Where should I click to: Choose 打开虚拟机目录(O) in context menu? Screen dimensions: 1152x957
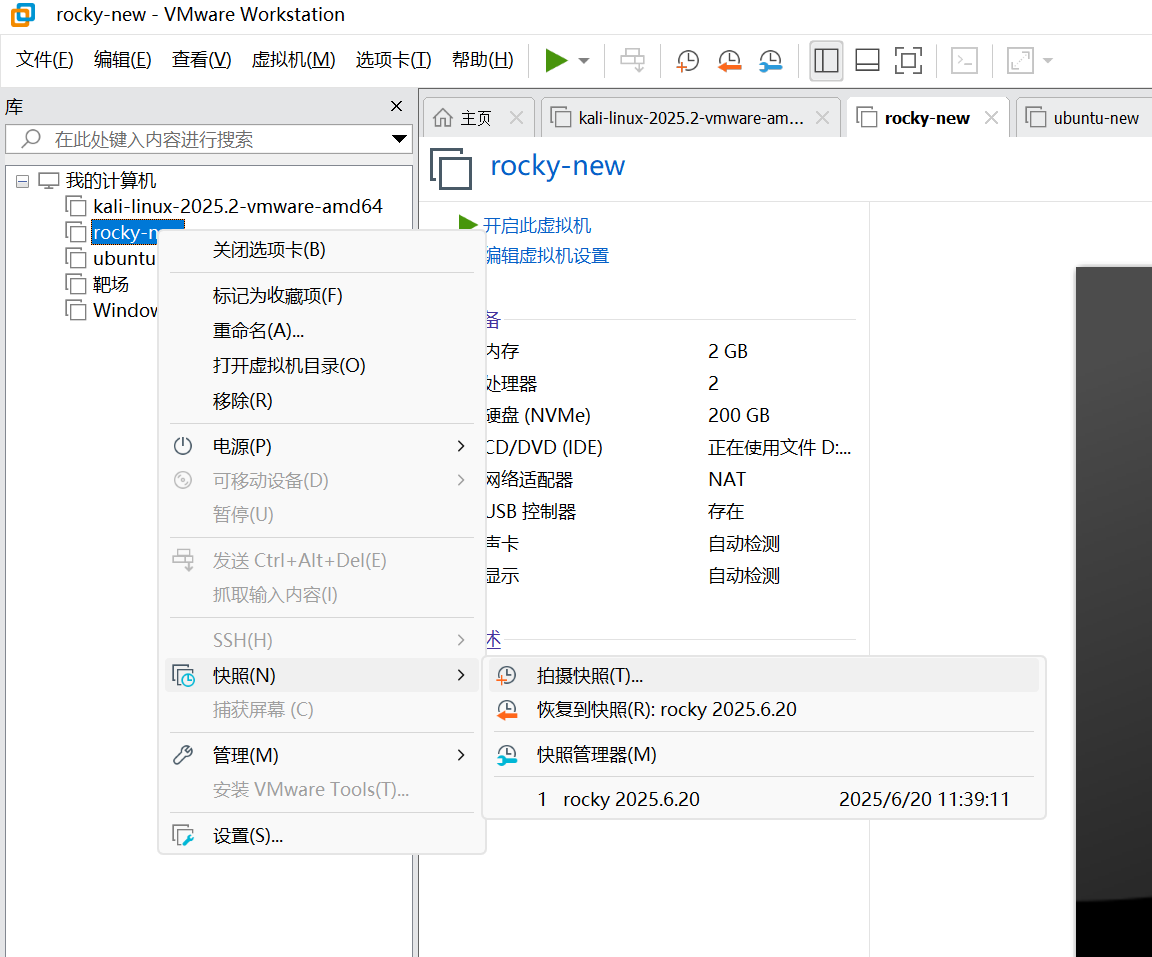[322, 366]
